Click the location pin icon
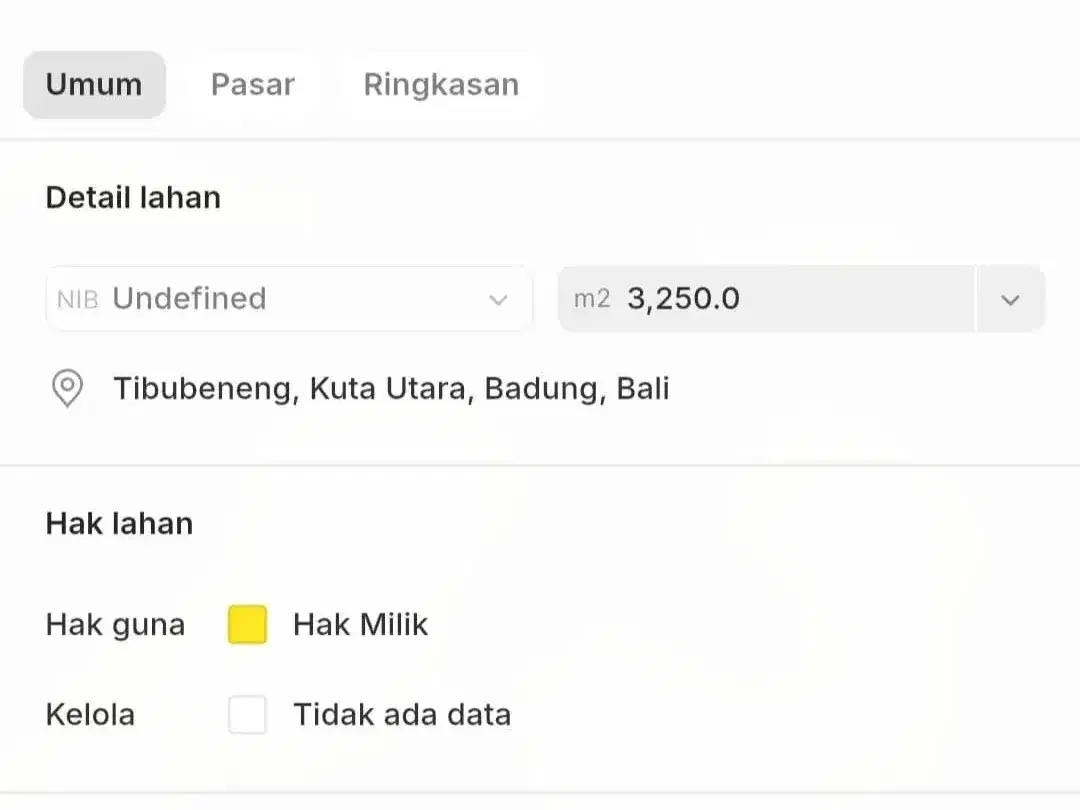Image resolution: width=1080 pixels, height=810 pixels. (68, 388)
